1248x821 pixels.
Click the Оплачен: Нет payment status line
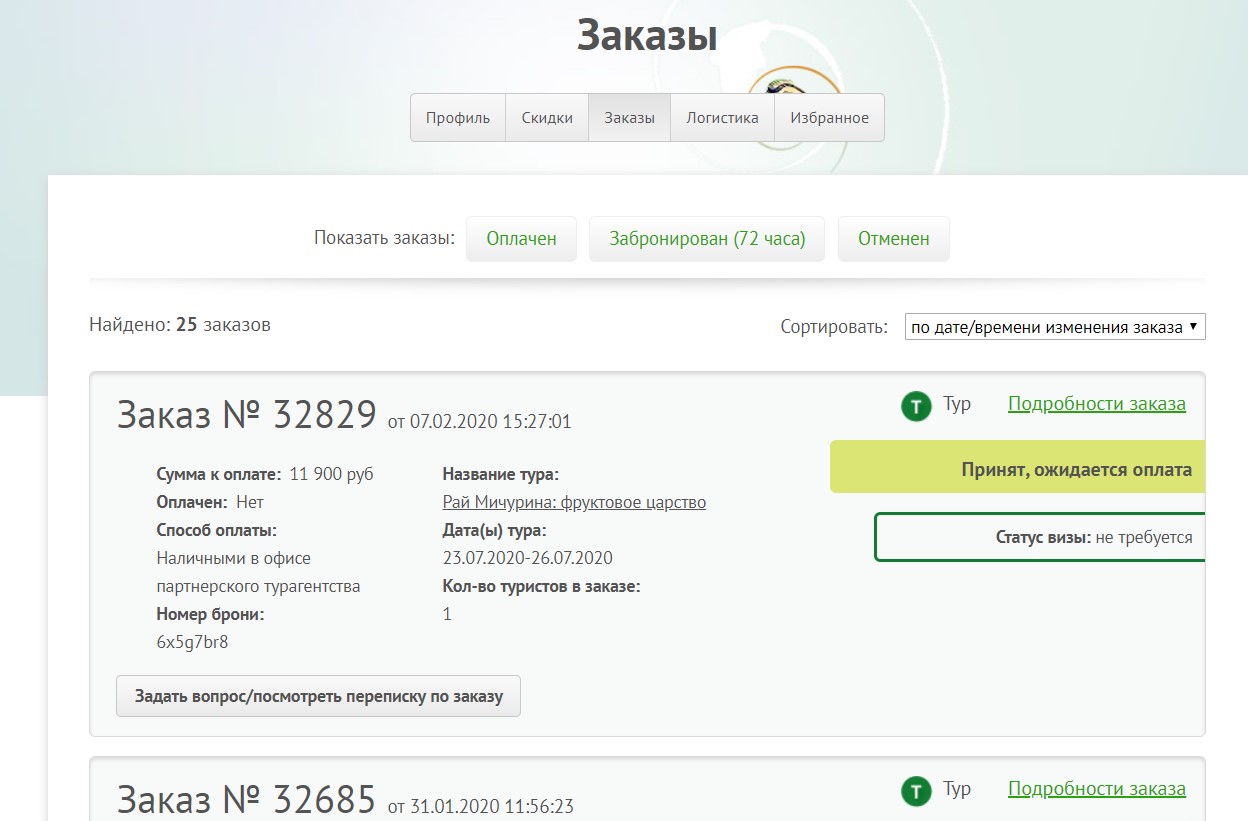[210, 502]
